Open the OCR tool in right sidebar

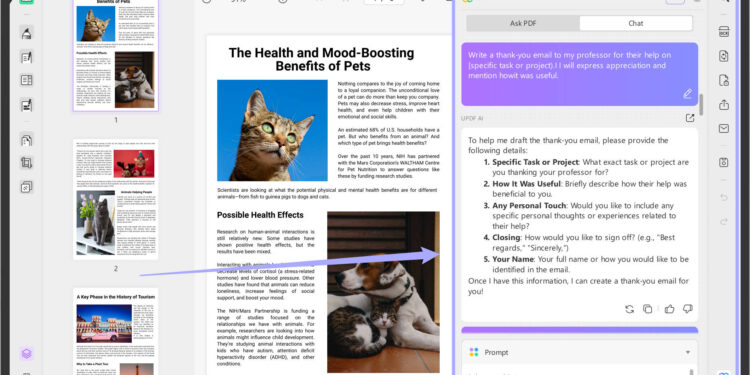[x=724, y=32]
